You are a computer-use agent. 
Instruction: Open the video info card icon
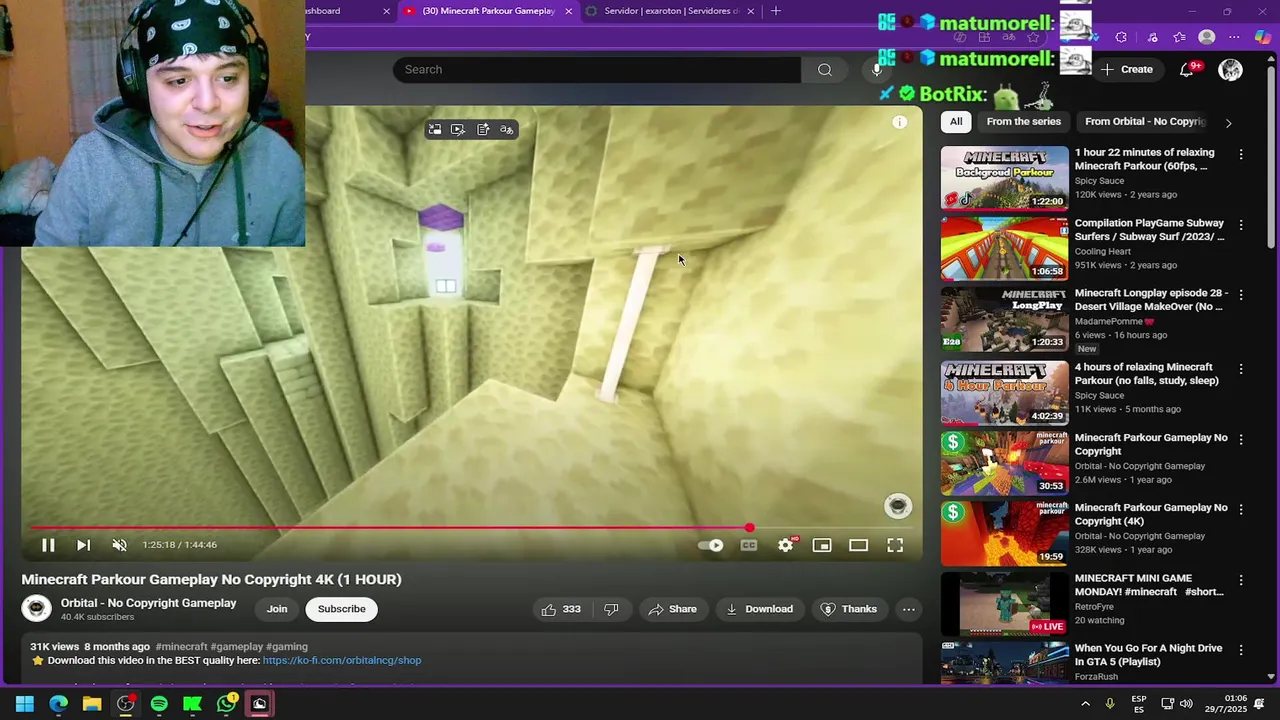(x=900, y=122)
